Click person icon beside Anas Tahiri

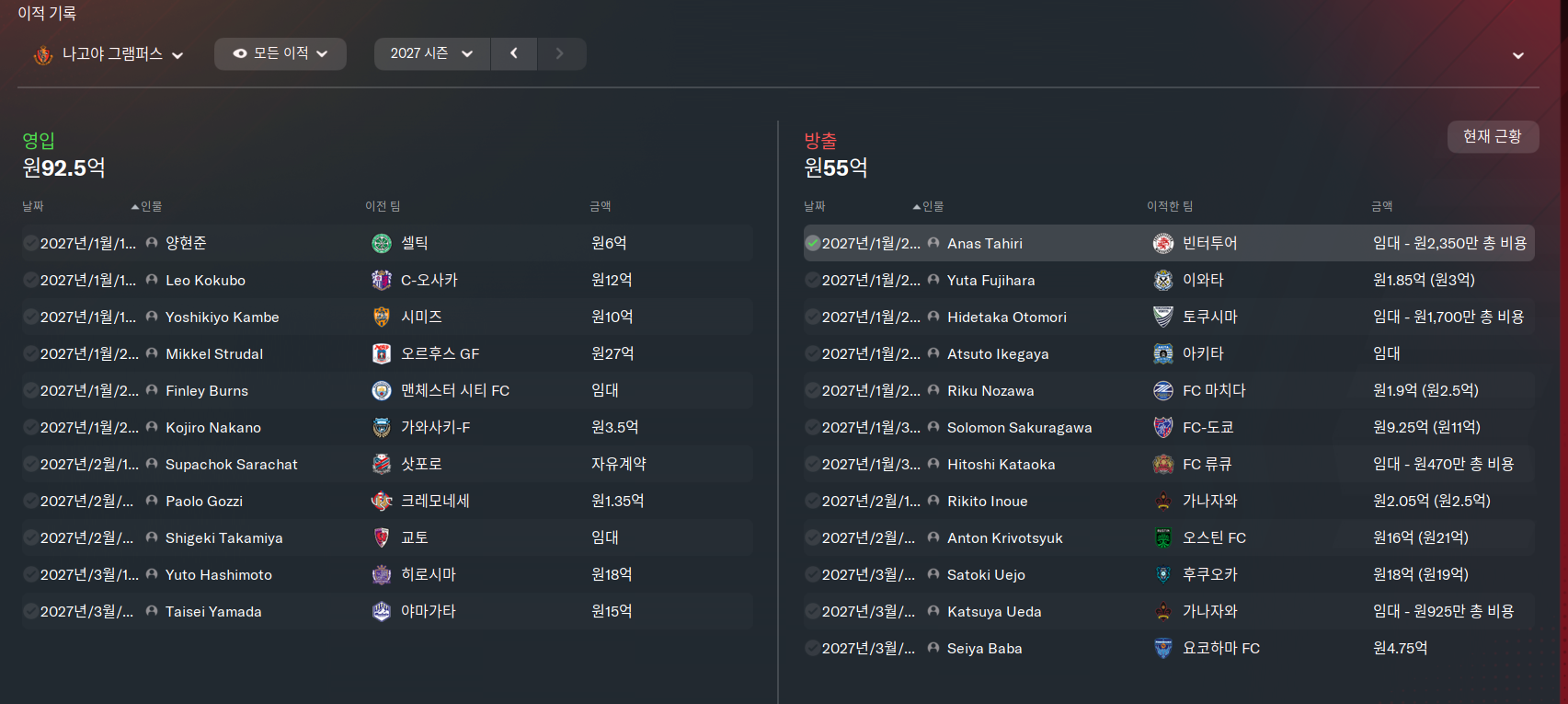coord(933,243)
